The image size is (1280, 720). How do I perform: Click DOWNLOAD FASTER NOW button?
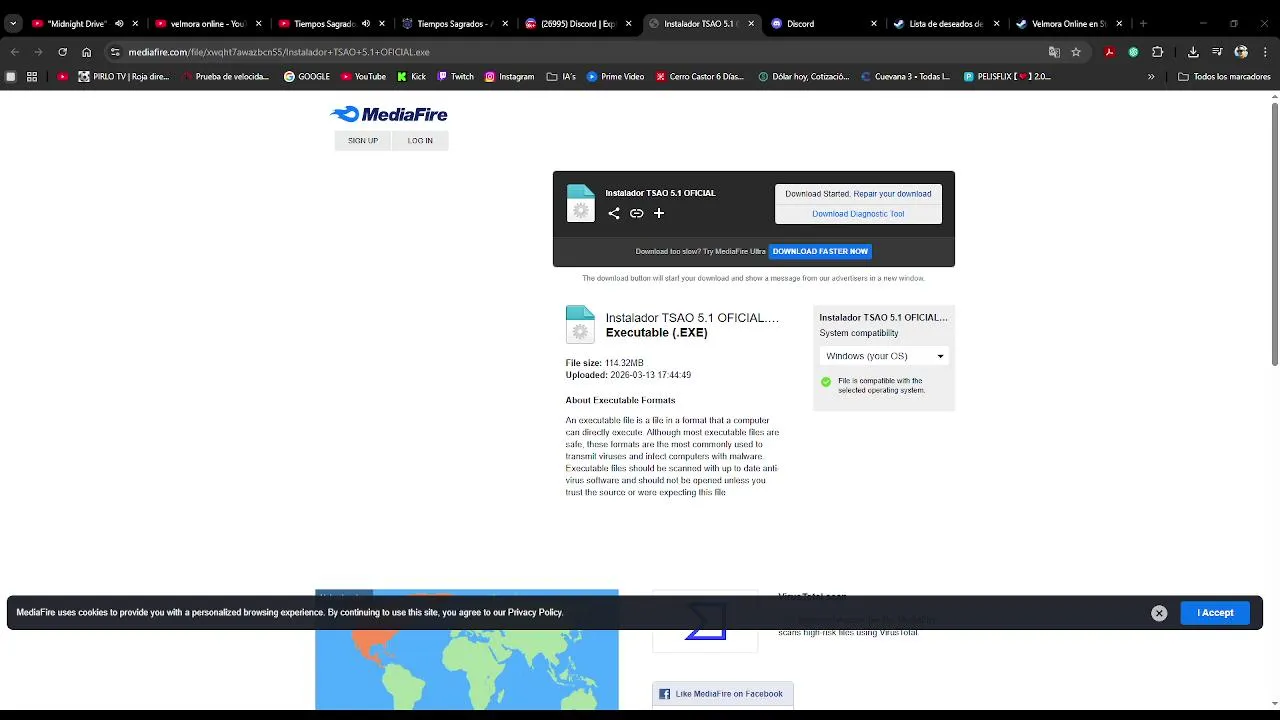820,252
